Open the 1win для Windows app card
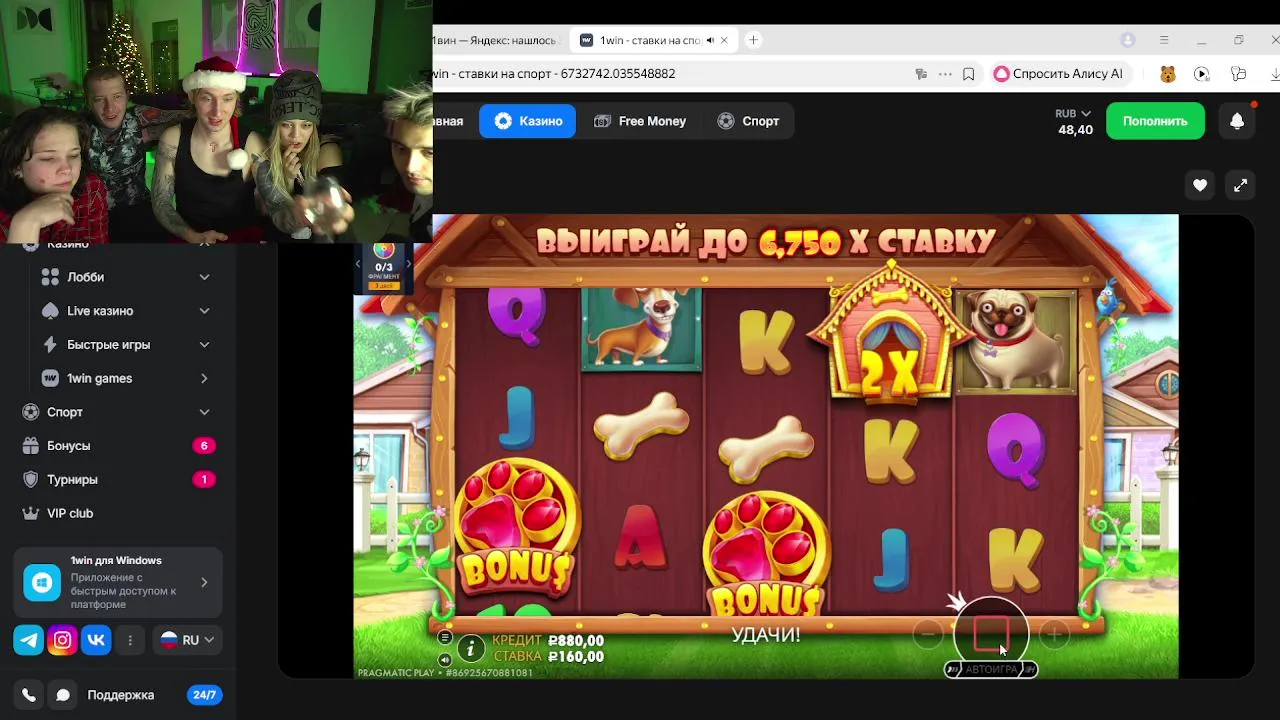Screen dimensions: 1280x720 [117, 582]
